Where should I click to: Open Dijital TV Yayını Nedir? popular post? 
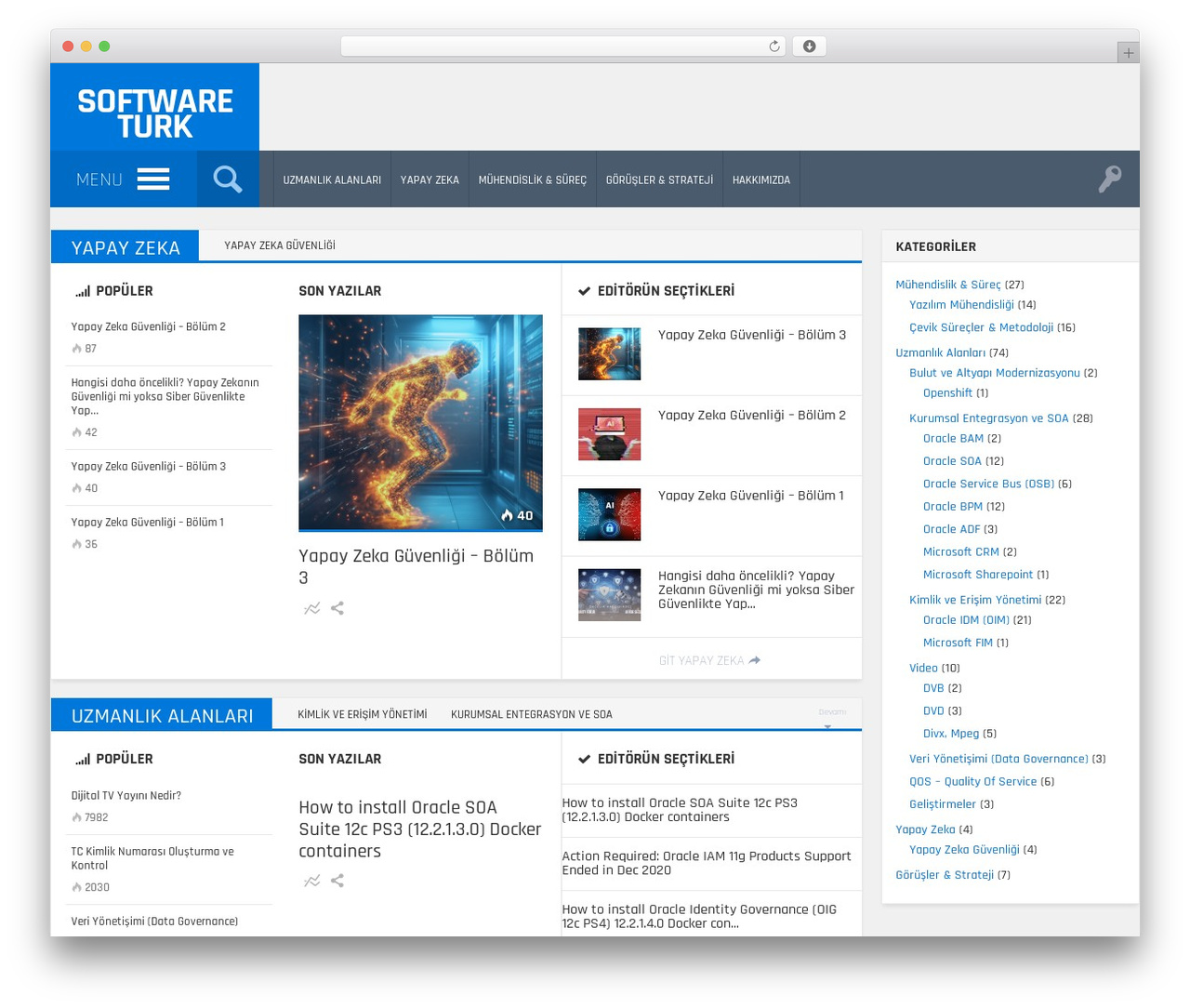126,795
